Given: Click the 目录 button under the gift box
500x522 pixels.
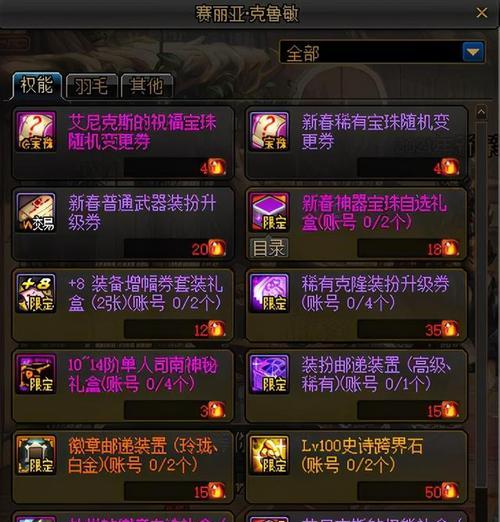Looking at the screenshot, I should click(269, 248).
